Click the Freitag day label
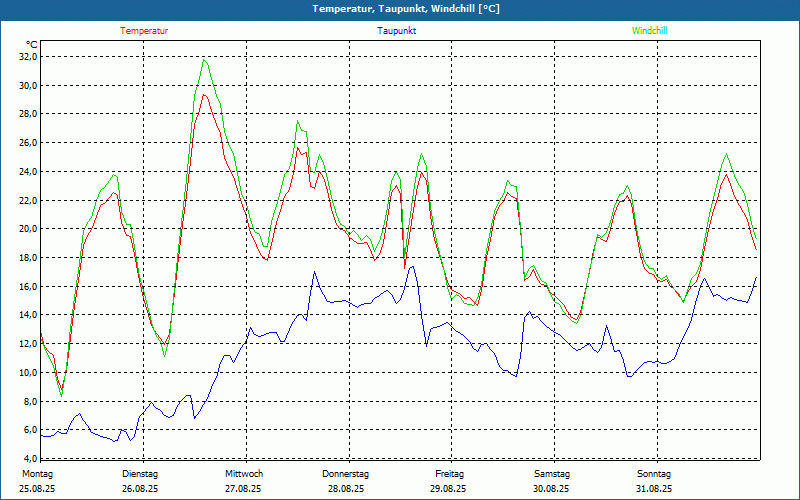 pos(449,474)
